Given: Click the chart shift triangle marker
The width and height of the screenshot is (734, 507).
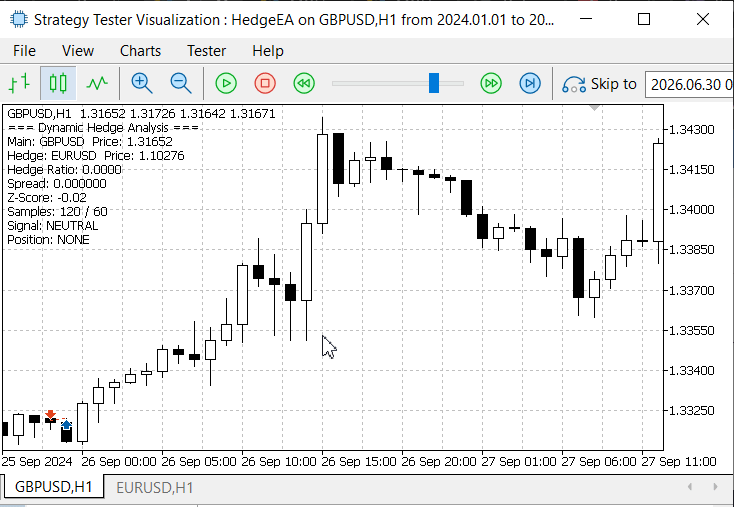Looking at the screenshot, I should (595, 108).
